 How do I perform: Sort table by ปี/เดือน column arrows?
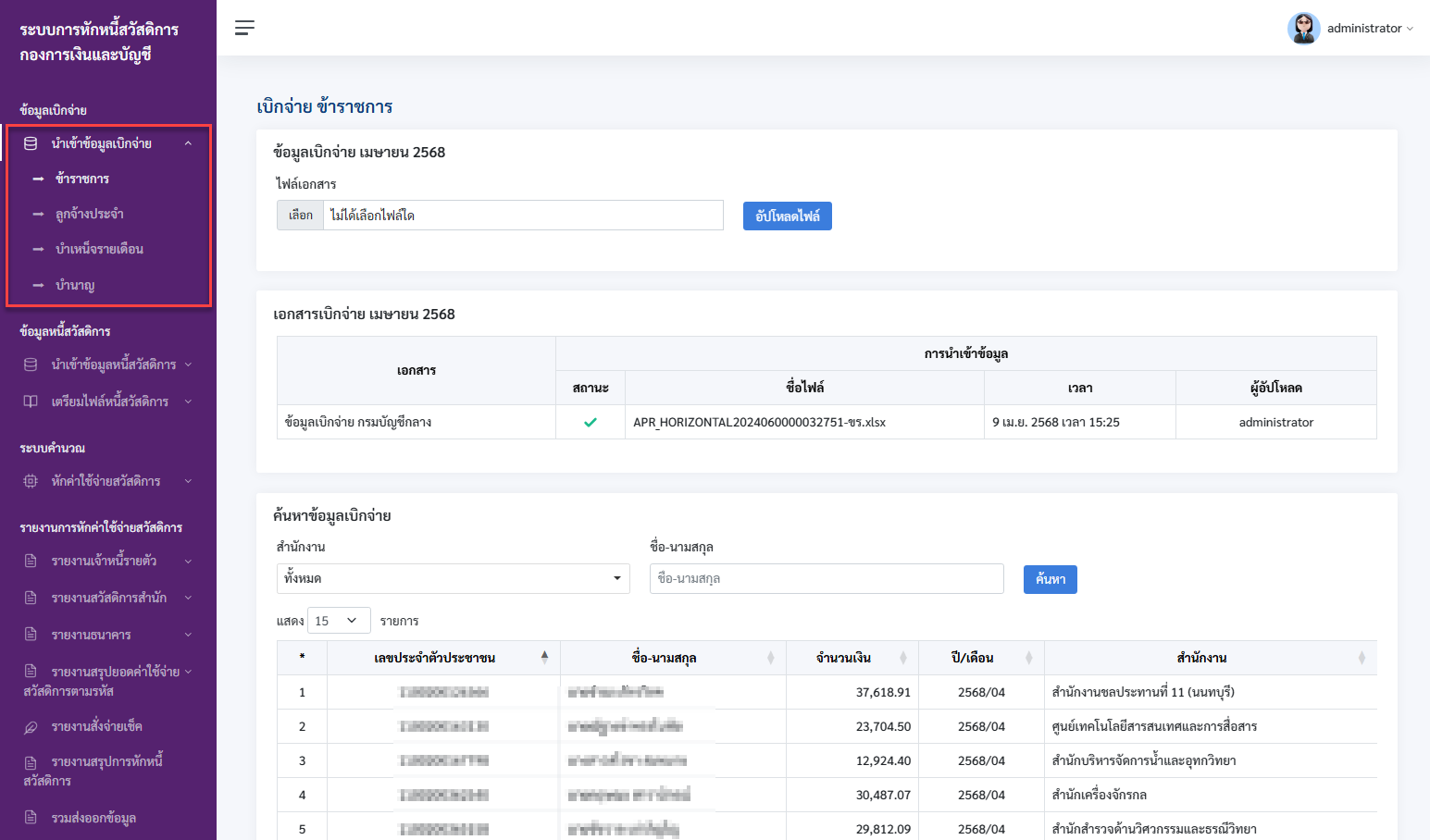[1029, 658]
